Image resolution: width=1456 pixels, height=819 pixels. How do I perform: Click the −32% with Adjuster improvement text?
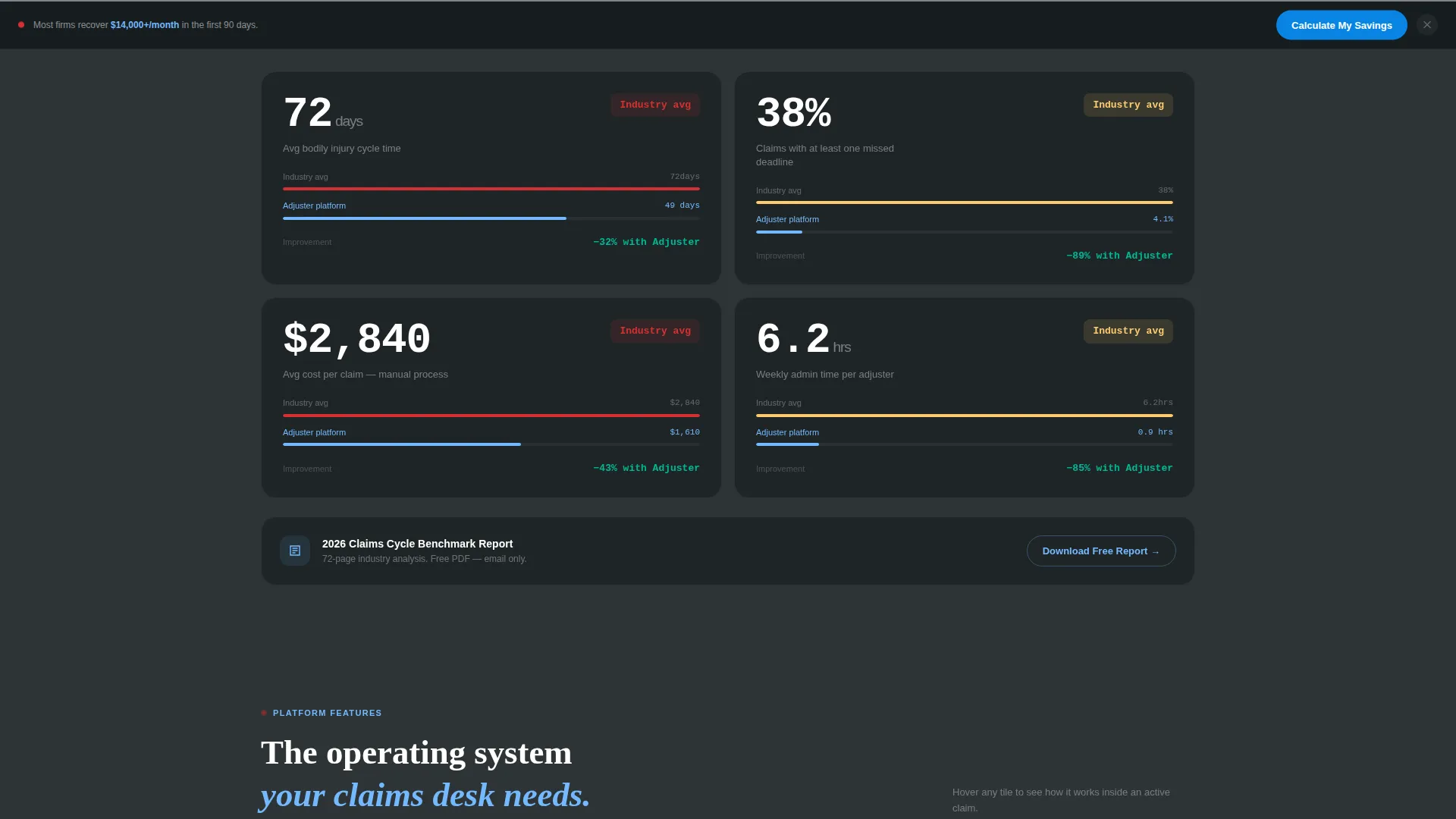646,242
